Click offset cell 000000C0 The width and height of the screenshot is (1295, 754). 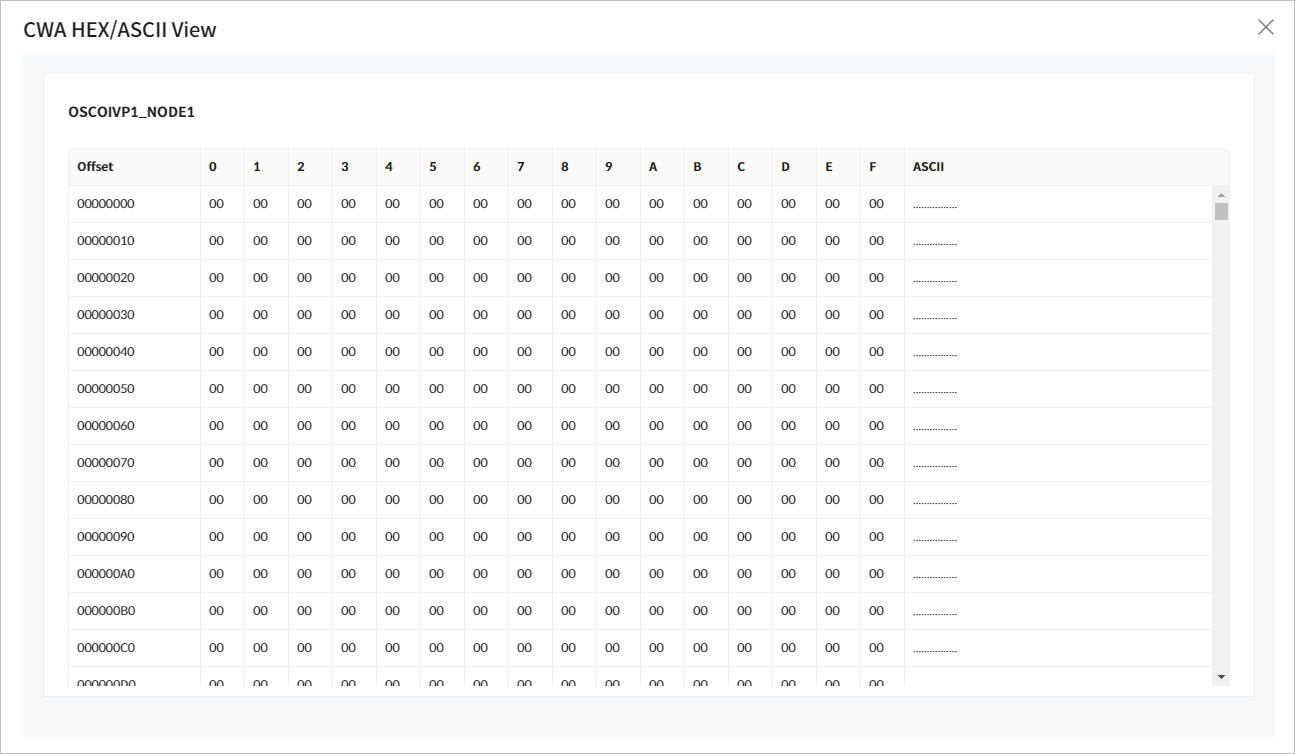pyautogui.click(x=106, y=648)
